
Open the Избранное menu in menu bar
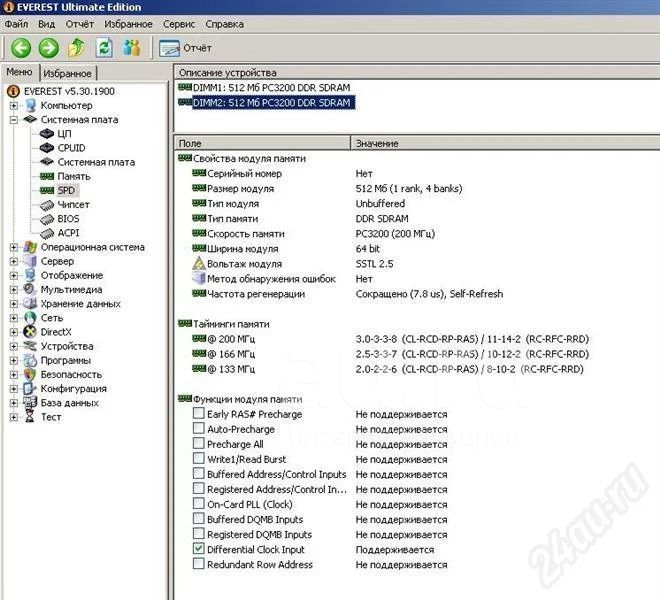click(x=128, y=24)
